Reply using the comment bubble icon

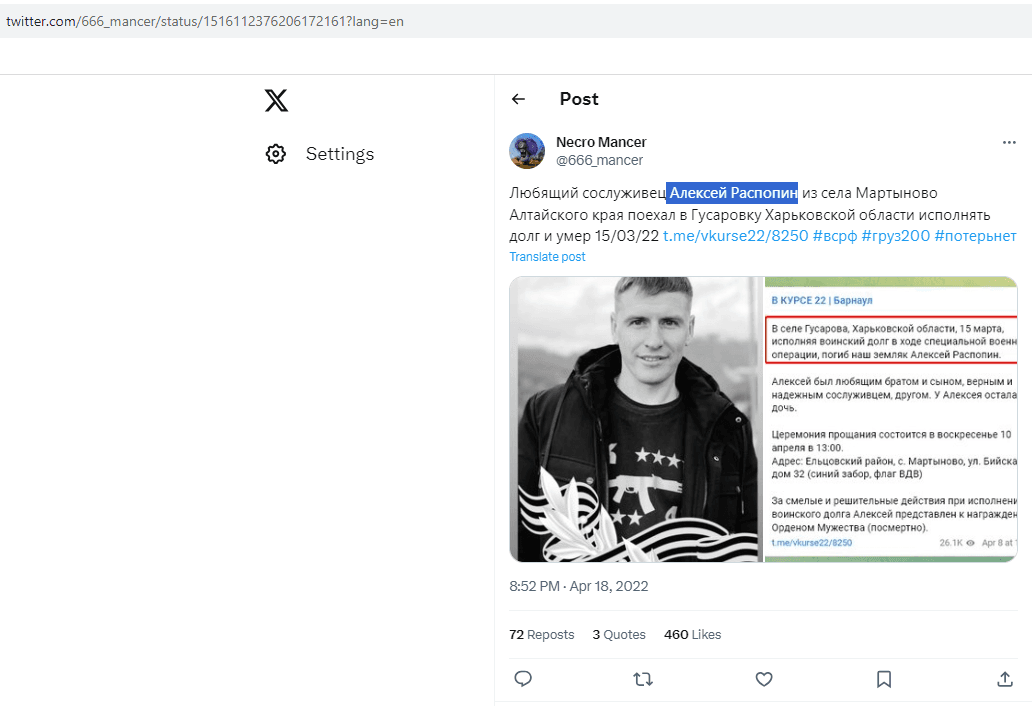point(523,678)
